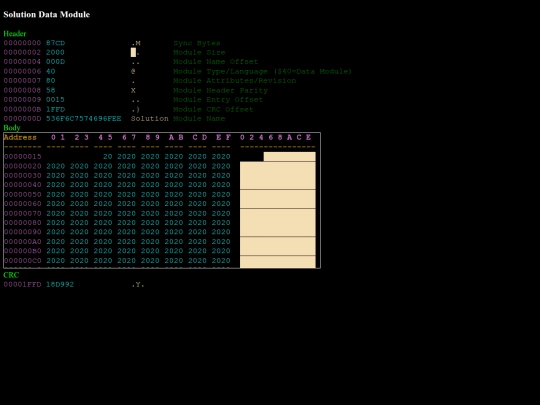Click the Module Type/Language description
540x405 pixels.
262,71
